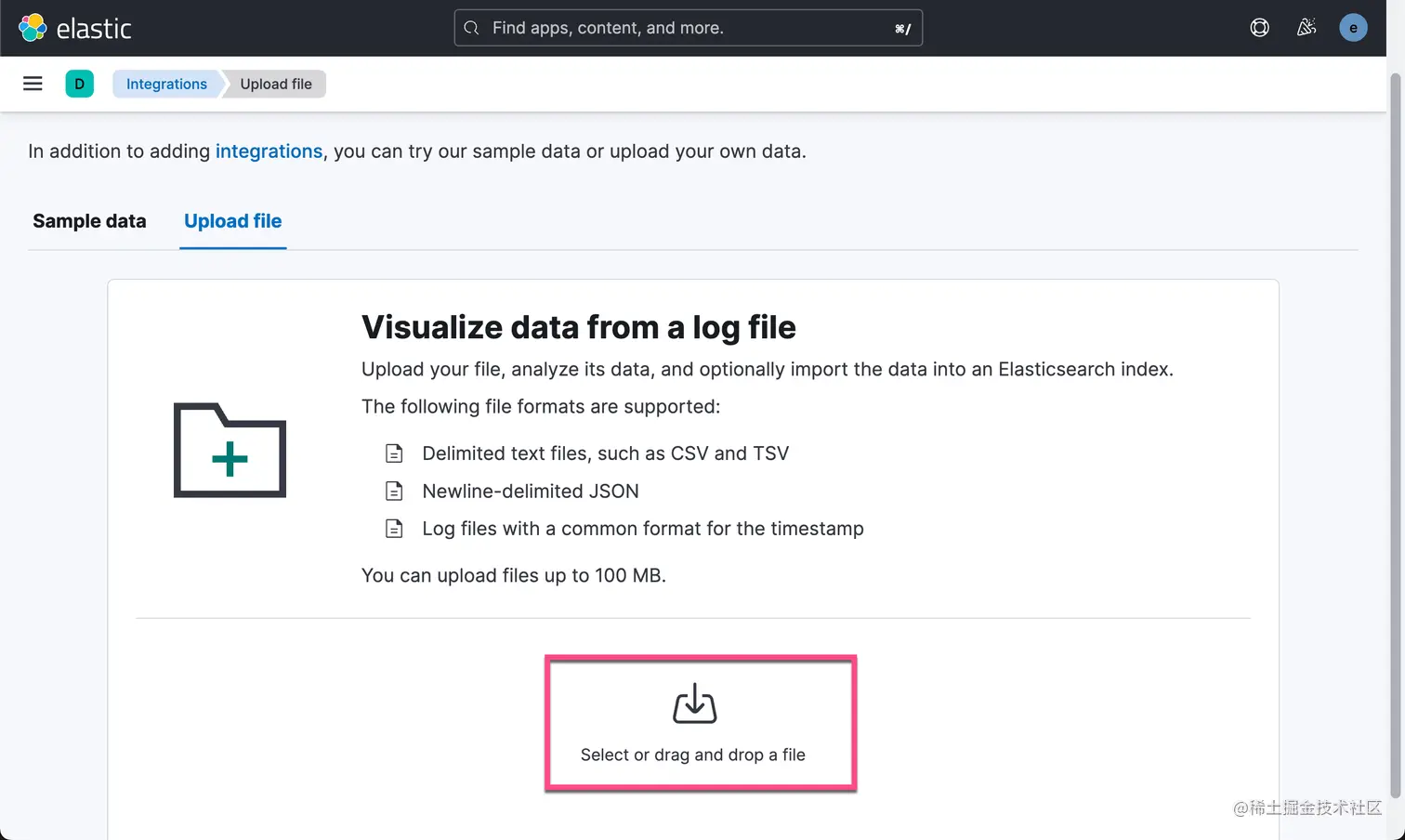The width and height of the screenshot is (1405, 840).
Task: Go to Integrations breadcrumb
Action: point(166,84)
